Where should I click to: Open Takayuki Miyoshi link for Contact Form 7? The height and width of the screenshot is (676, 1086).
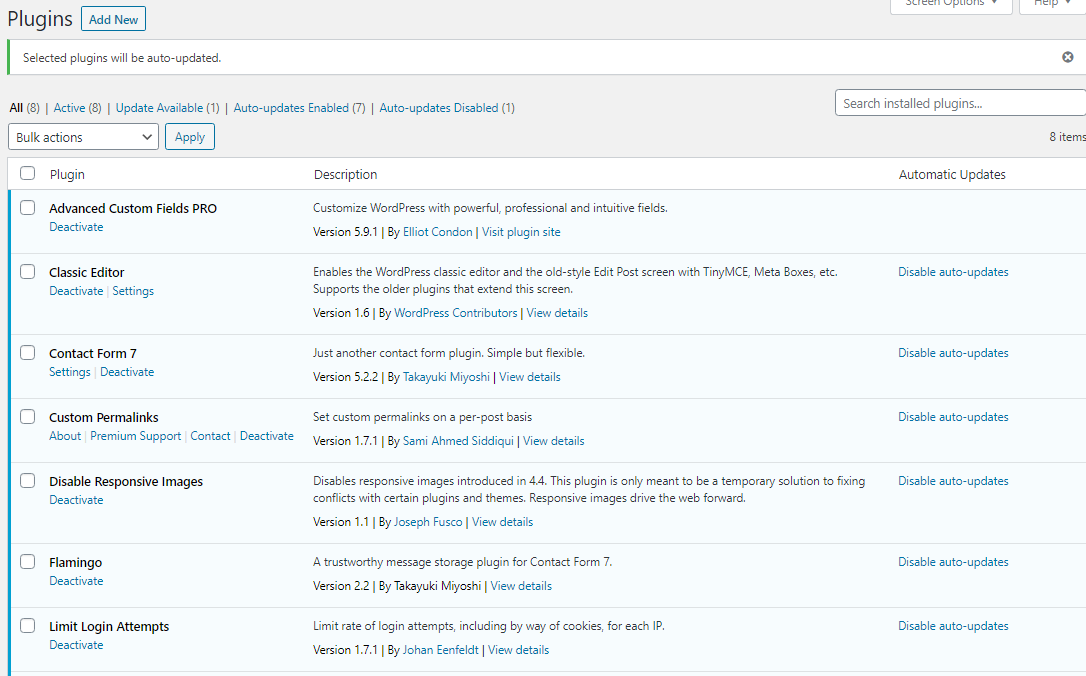click(446, 377)
